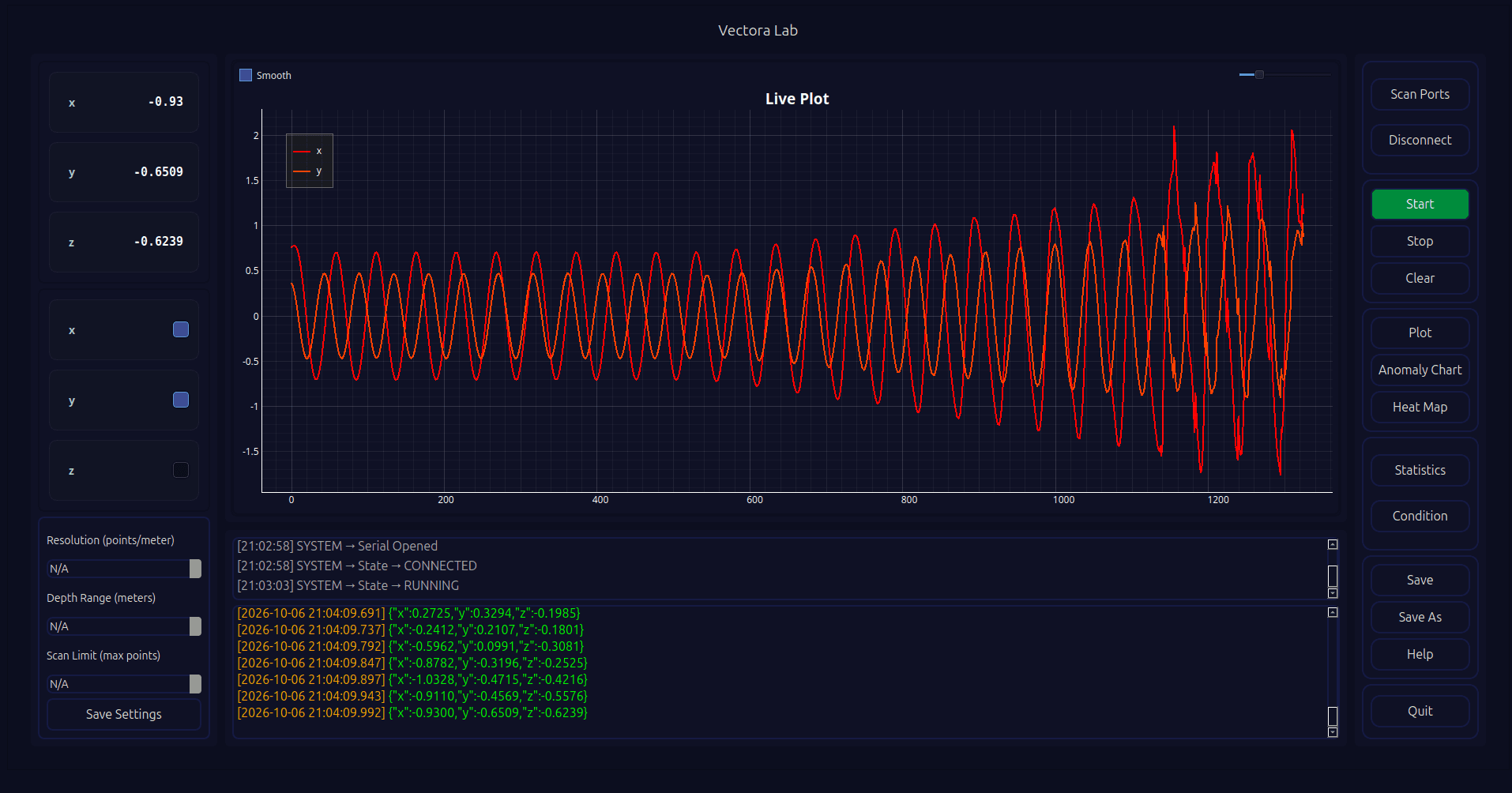Clear the plotted data
Viewport: 1512px width, 793px height.
[x=1420, y=278]
